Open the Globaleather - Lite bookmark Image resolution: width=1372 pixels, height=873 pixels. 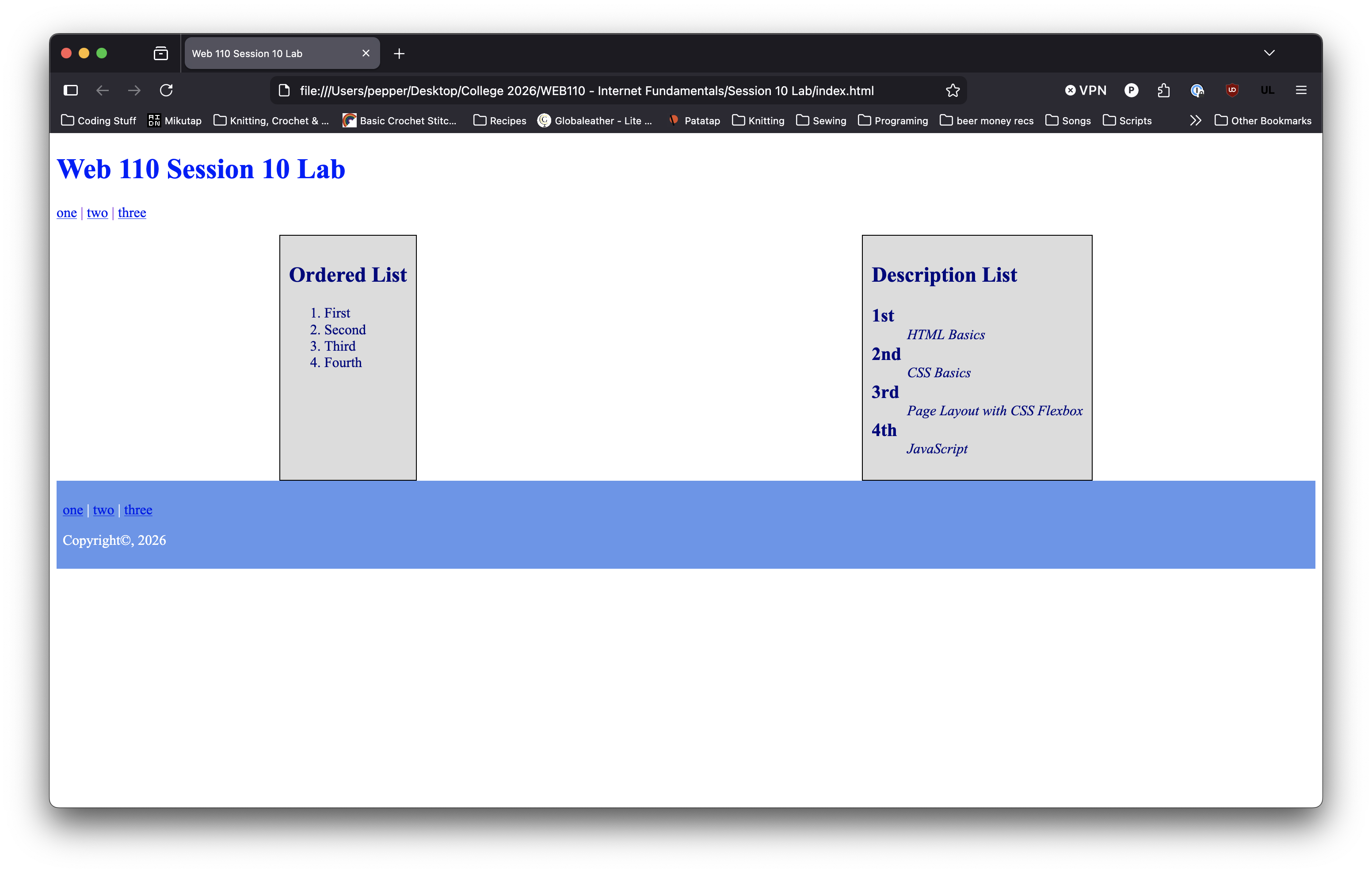(595, 120)
